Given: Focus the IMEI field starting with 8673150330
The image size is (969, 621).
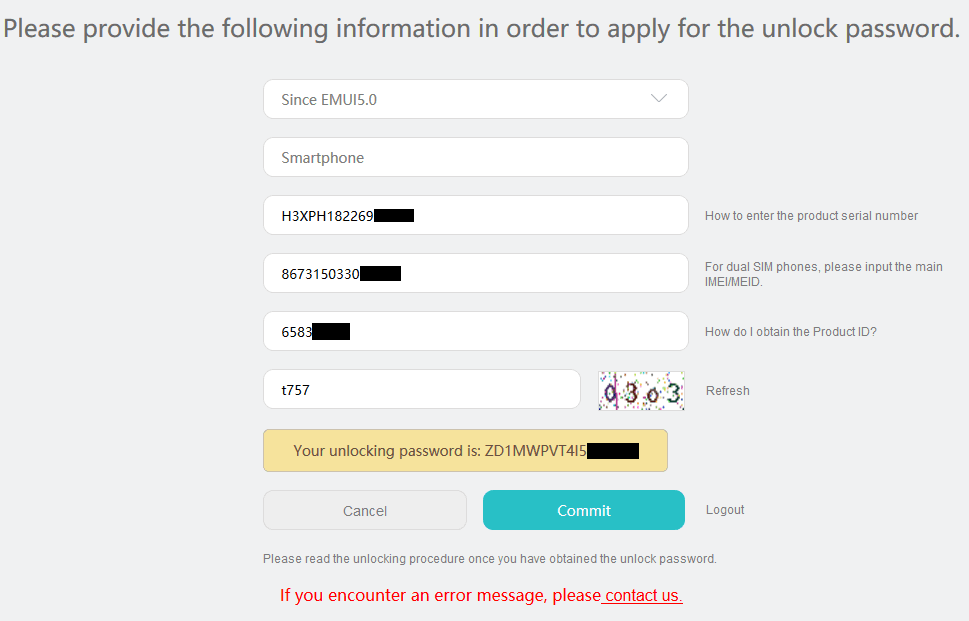Looking at the screenshot, I should pyautogui.click(x=476, y=273).
